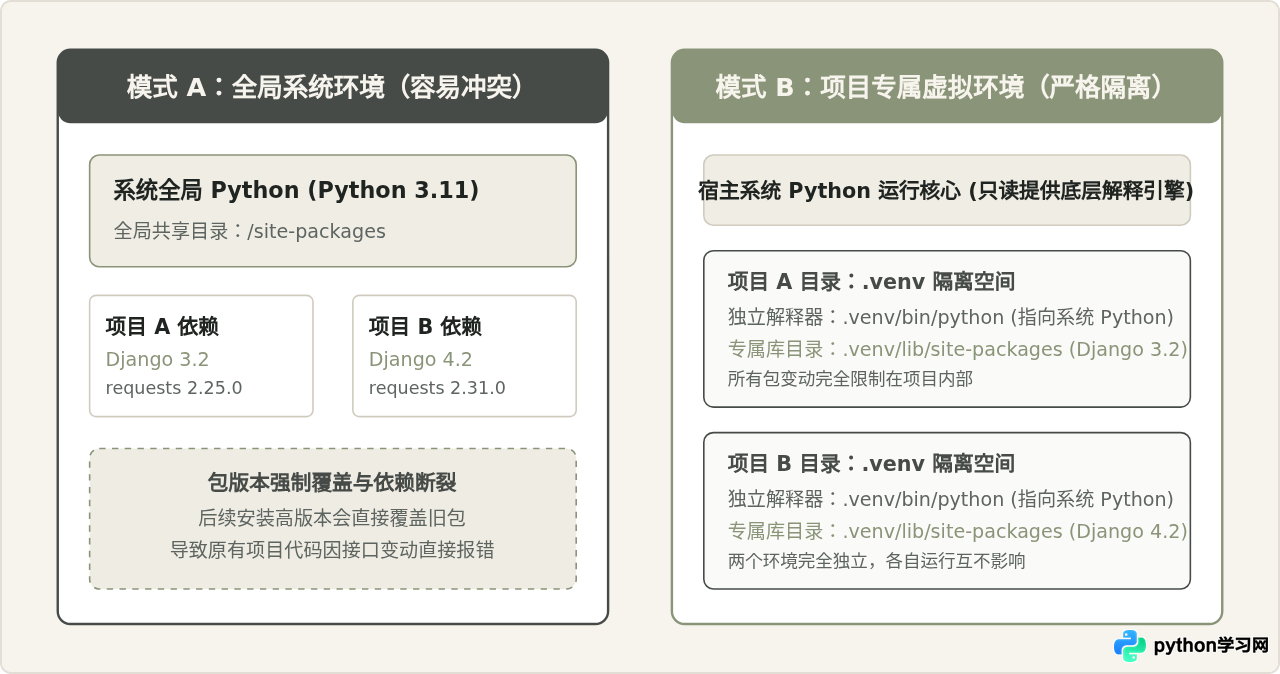Click '专属库目录' line mentioning Django 3.2
Screen dimensions: 1280x674
957,349
